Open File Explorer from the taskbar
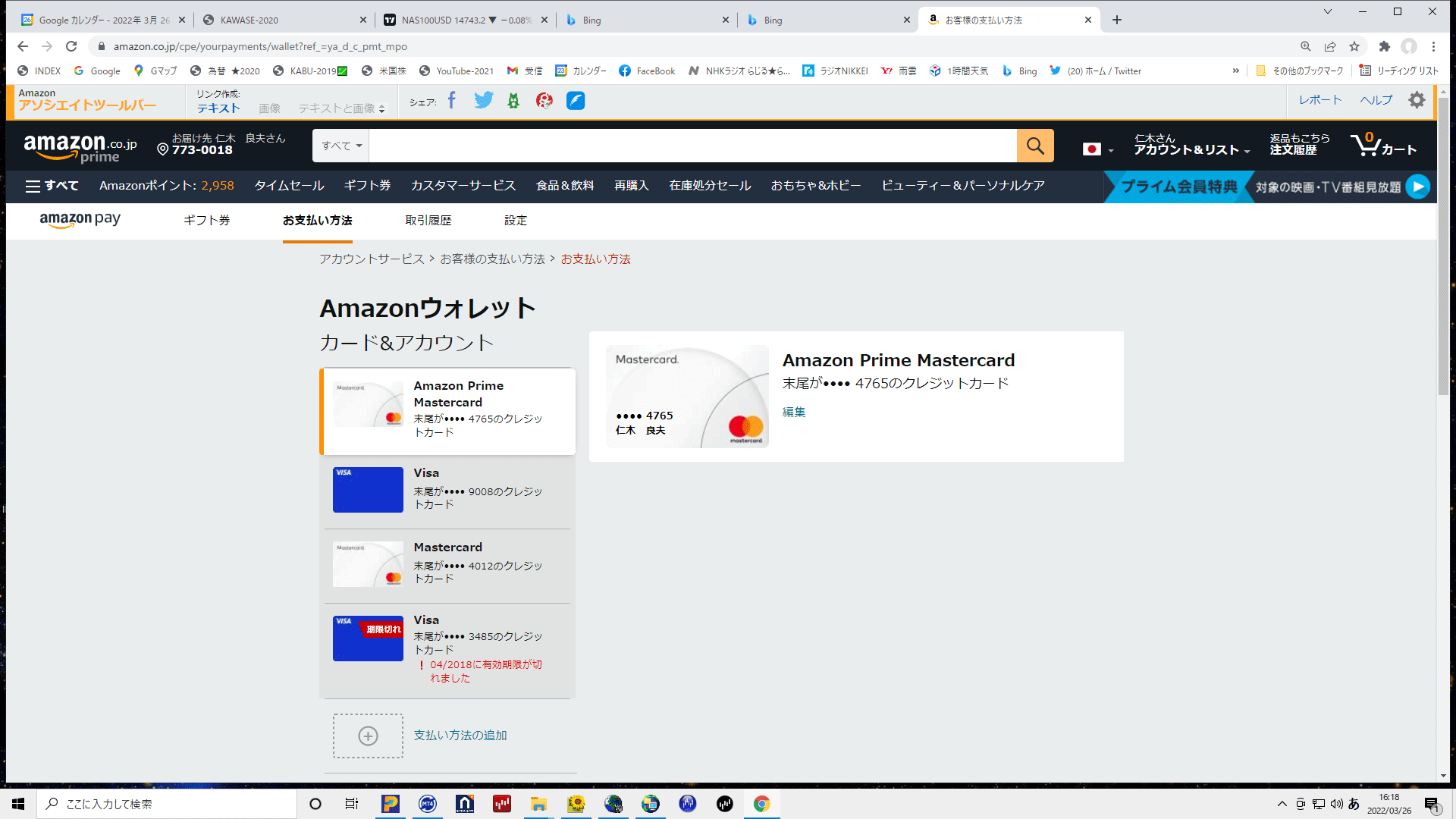Screen dimensions: 1456x819 538,804
